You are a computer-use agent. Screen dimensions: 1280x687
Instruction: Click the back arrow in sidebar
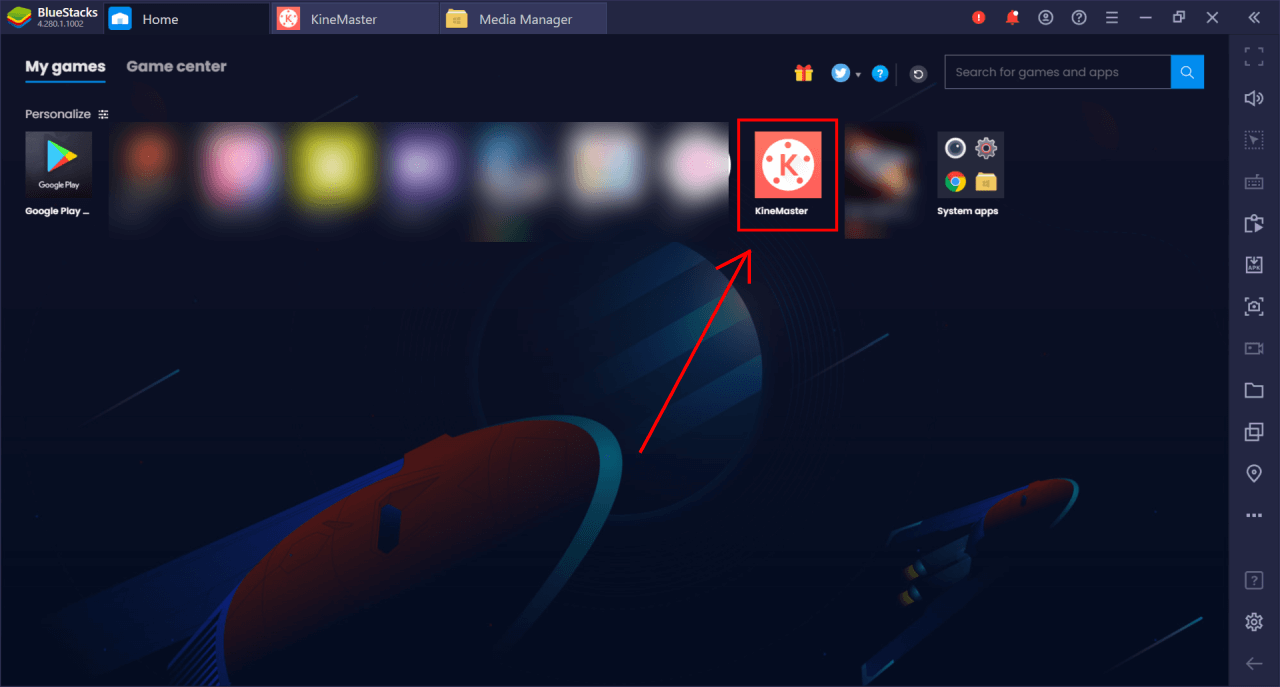(1254, 664)
